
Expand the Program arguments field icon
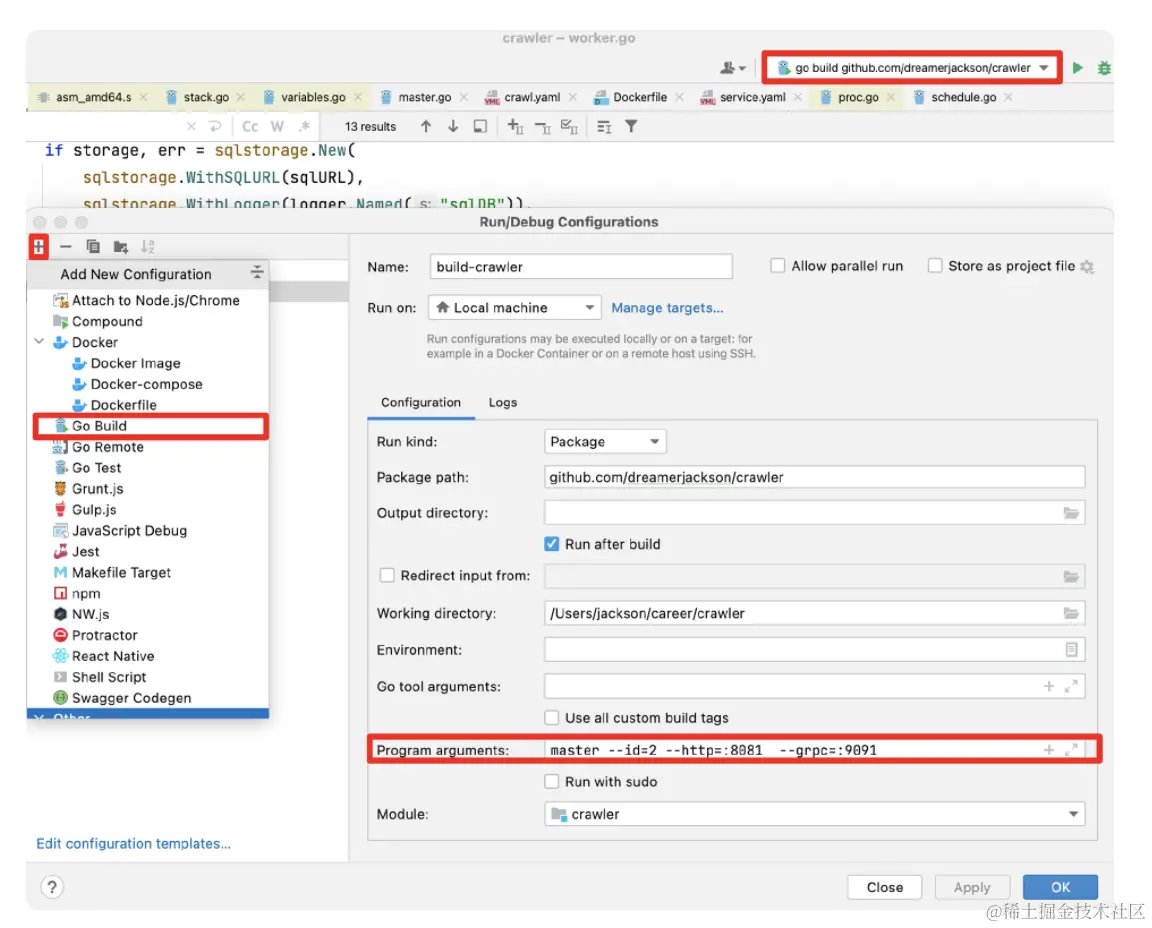click(x=1071, y=749)
